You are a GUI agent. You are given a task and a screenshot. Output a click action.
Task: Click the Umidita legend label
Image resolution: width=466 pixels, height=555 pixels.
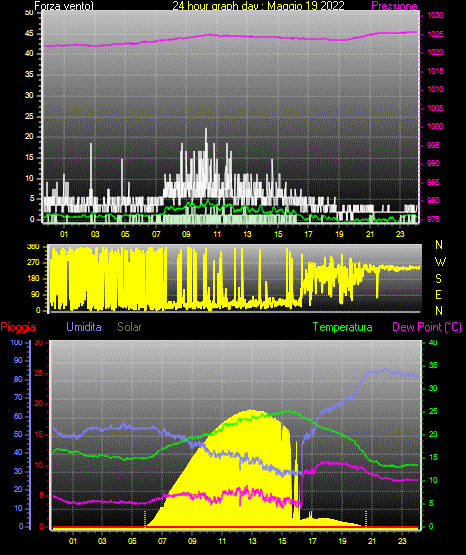[x=84, y=327]
